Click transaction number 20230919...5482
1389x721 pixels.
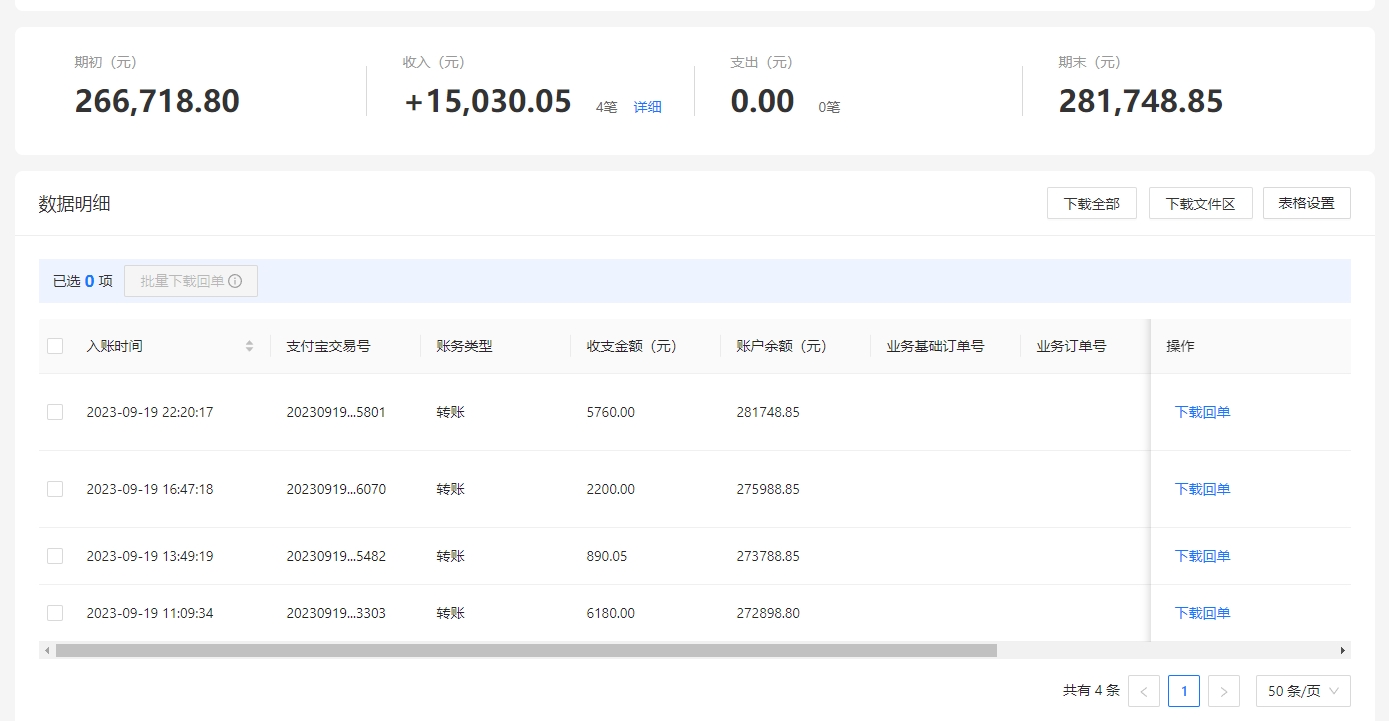coord(336,556)
